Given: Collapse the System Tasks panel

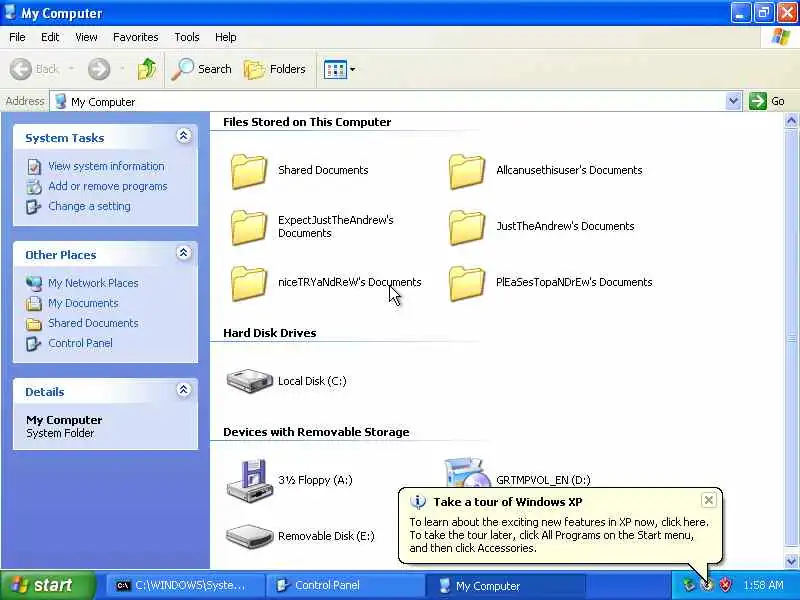Looking at the screenshot, I should coord(184,136).
